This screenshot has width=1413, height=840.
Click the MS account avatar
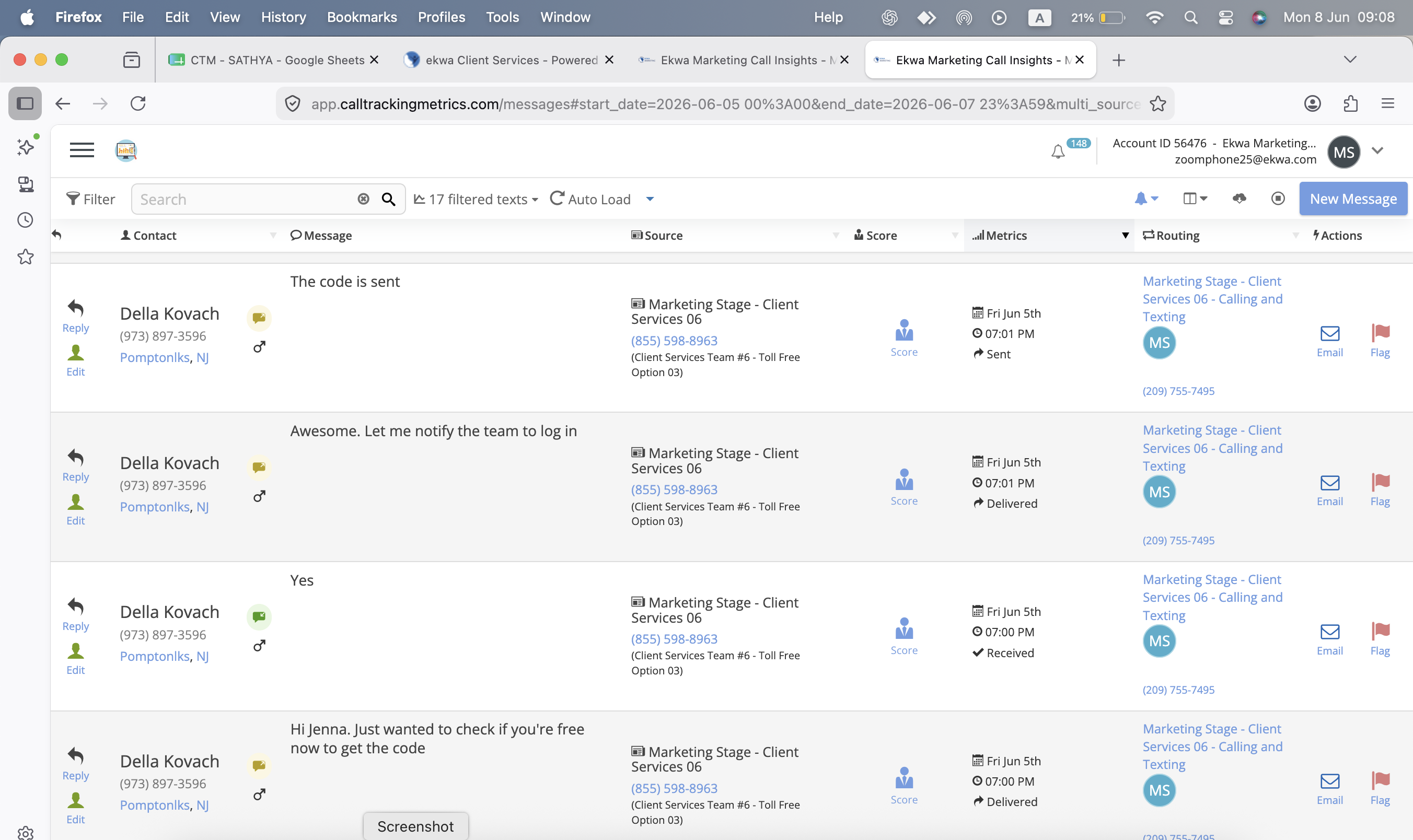tap(1343, 151)
